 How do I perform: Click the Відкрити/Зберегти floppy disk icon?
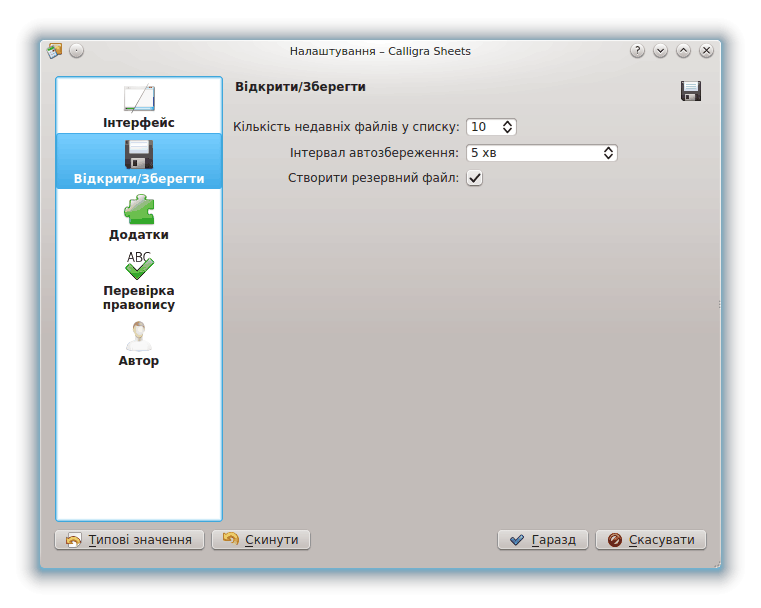(x=139, y=154)
